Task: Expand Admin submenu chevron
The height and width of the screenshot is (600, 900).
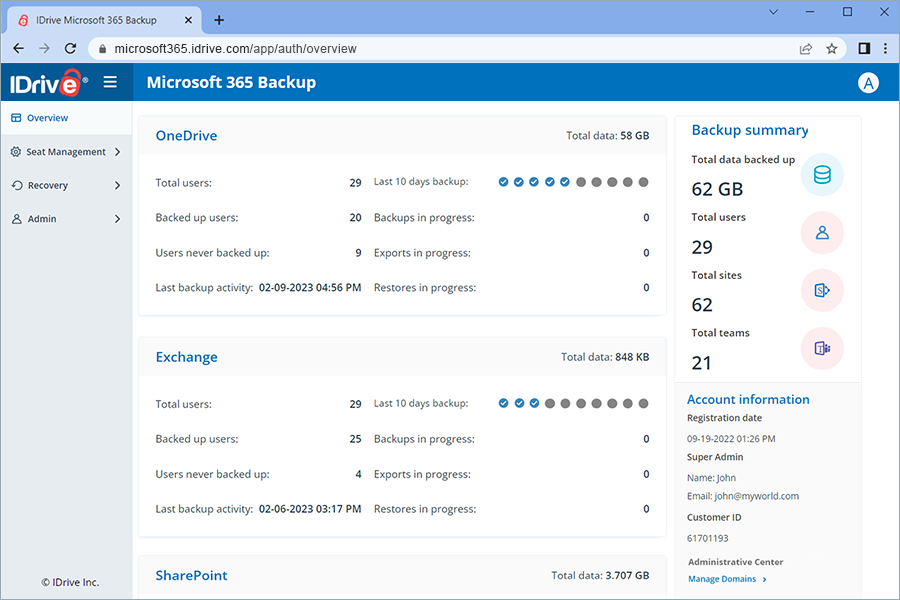Action: (117, 219)
